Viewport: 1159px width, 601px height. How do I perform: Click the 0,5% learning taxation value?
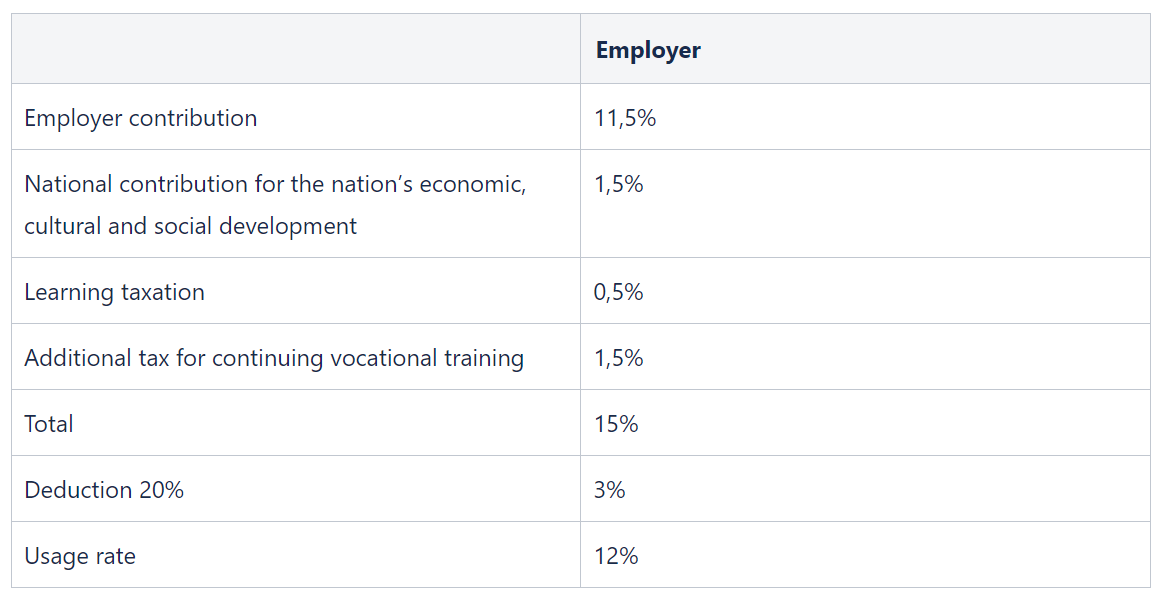coord(619,292)
